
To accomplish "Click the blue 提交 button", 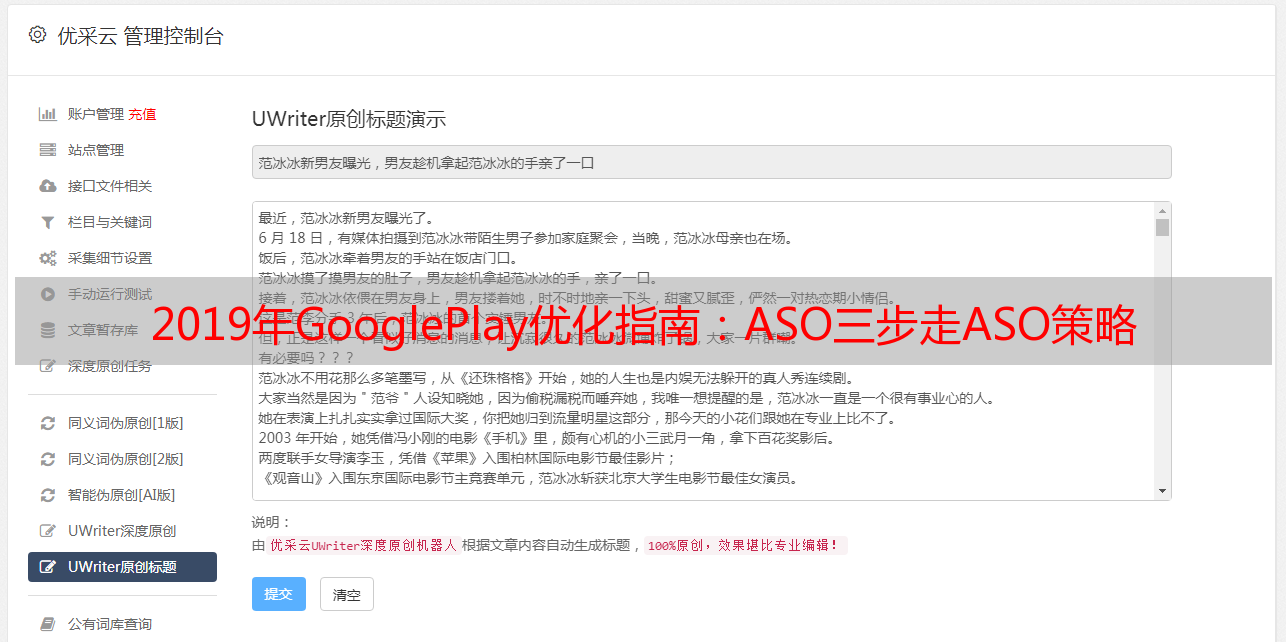I will [279, 594].
